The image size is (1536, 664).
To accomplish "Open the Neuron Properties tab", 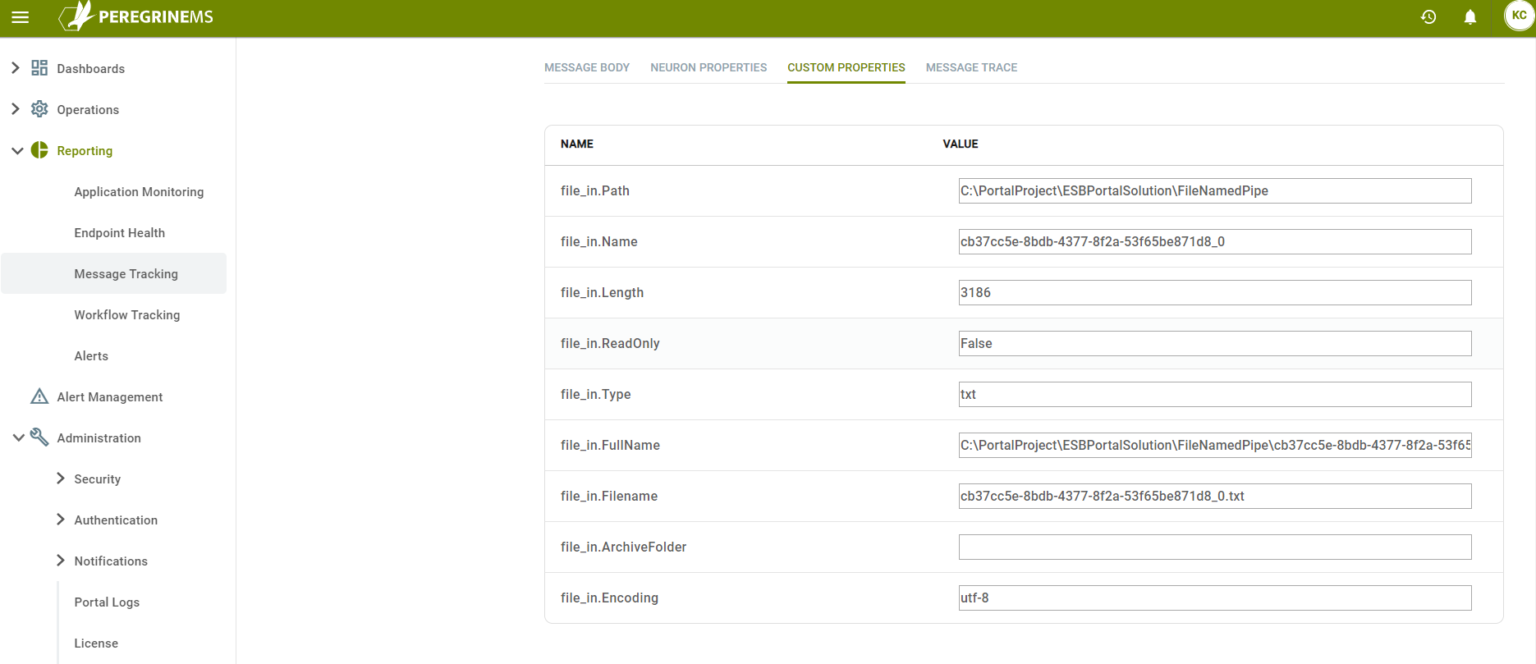I will (708, 68).
